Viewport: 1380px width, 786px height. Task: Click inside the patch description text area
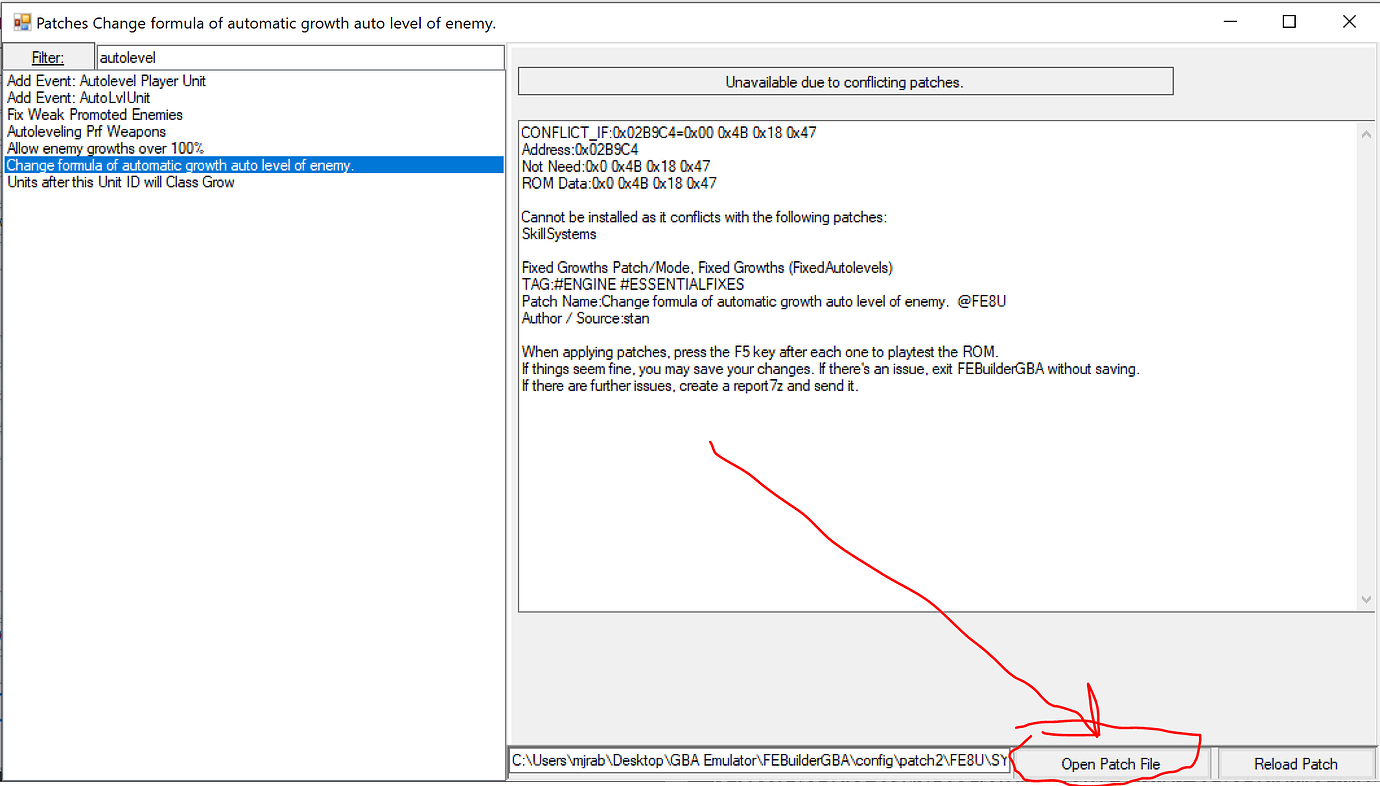940,500
